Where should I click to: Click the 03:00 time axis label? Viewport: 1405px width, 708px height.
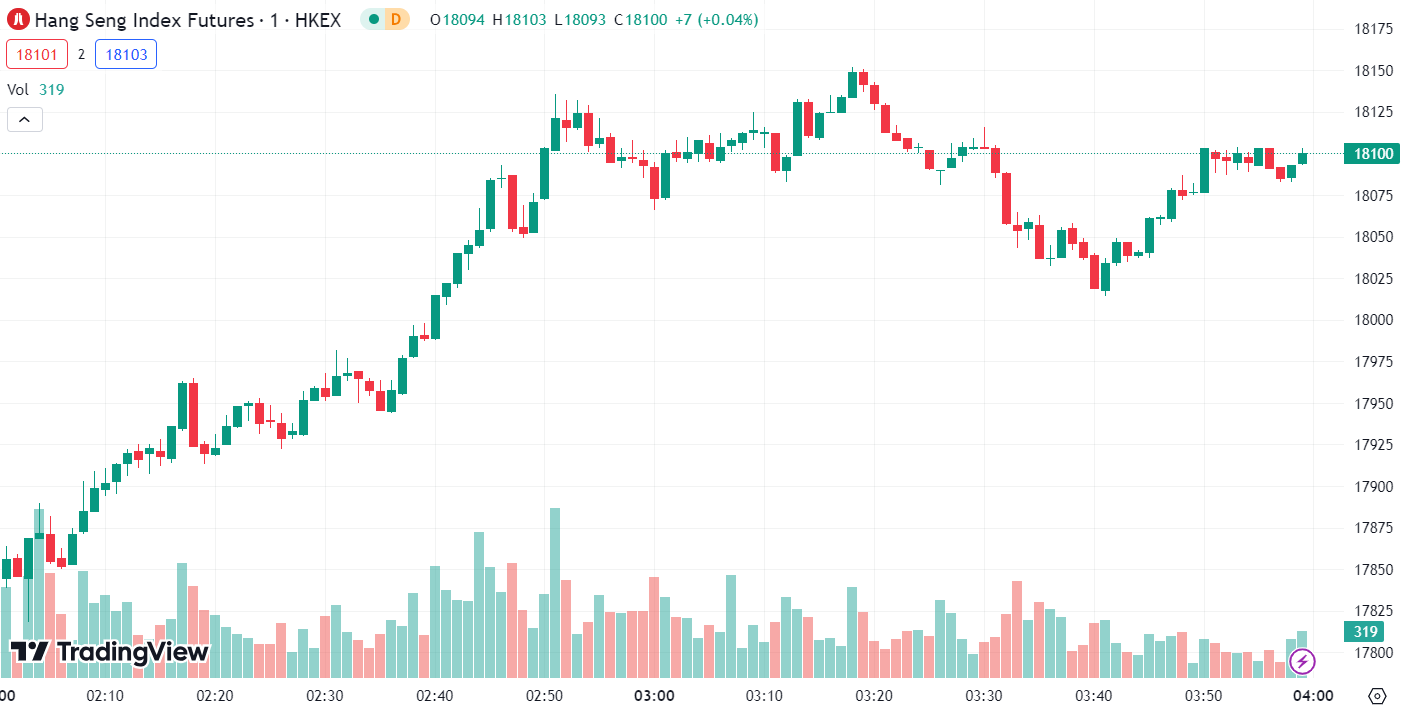click(654, 696)
